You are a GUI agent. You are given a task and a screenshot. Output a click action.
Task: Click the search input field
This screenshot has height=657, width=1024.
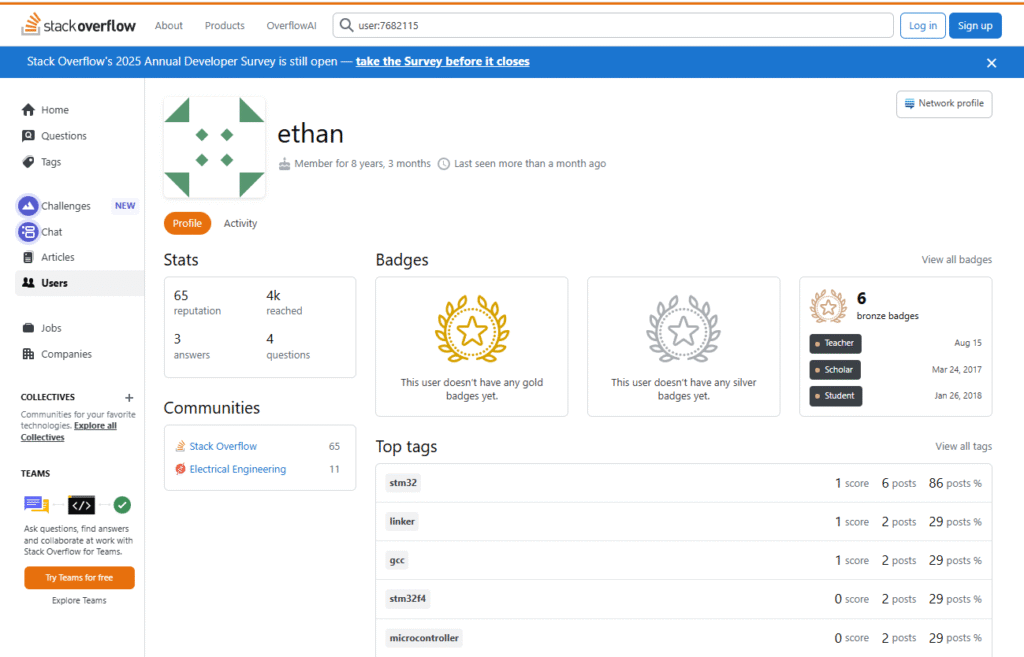(x=613, y=25)
